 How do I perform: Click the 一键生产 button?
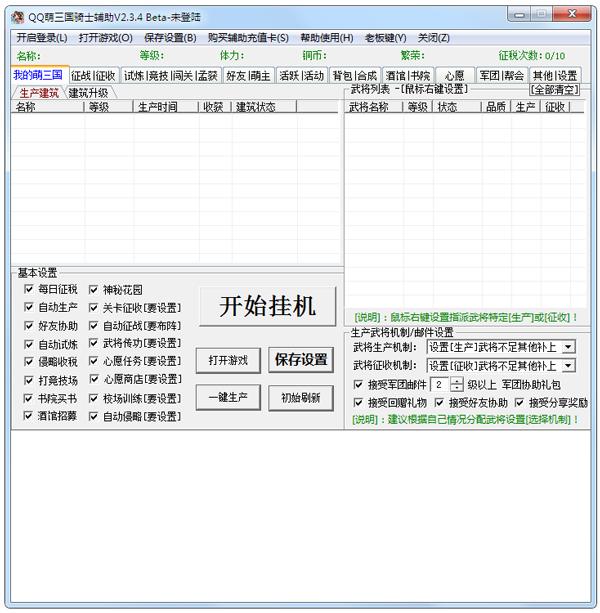click(228, 397)
